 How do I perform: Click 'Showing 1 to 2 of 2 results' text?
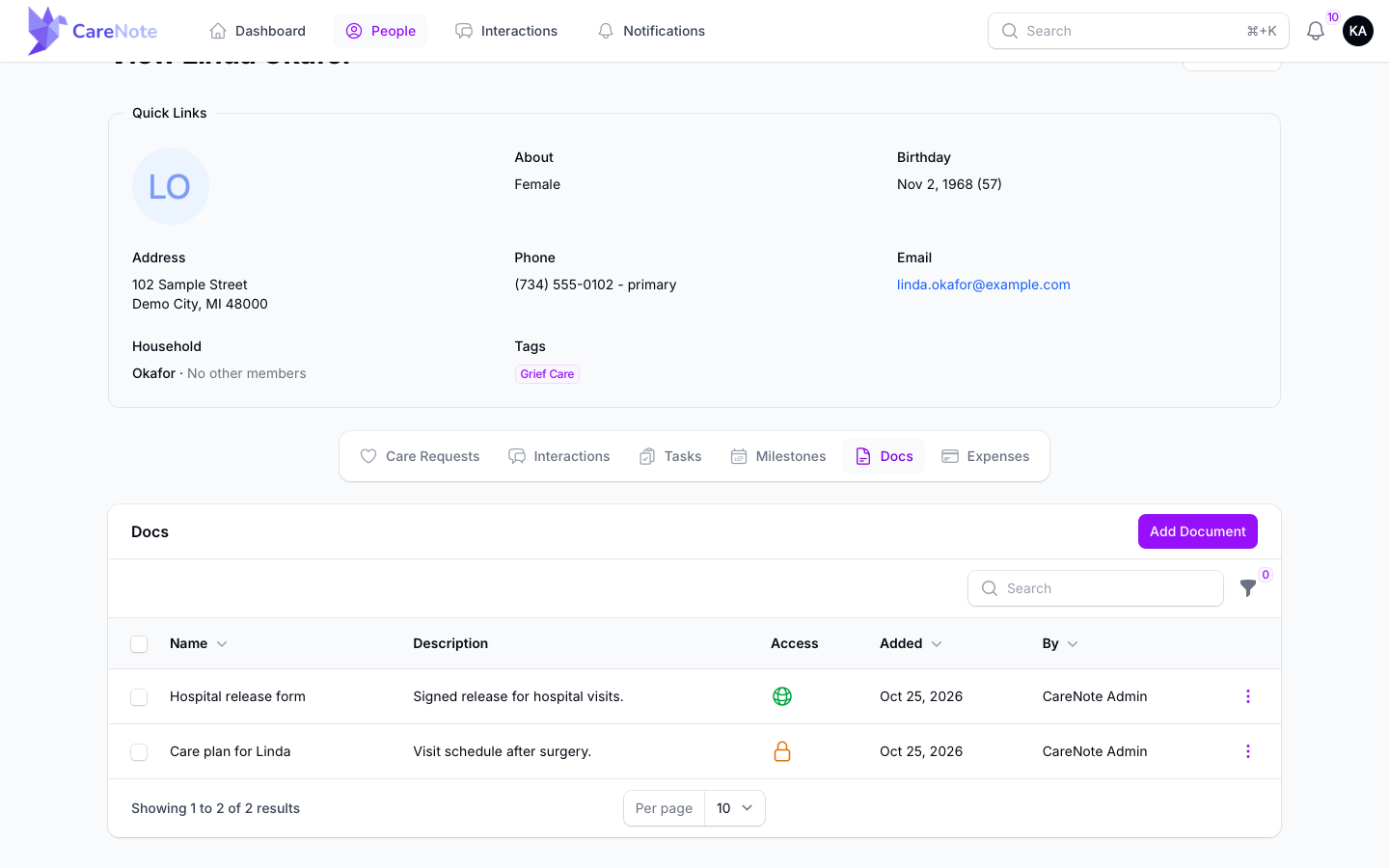tap(216, 808)
